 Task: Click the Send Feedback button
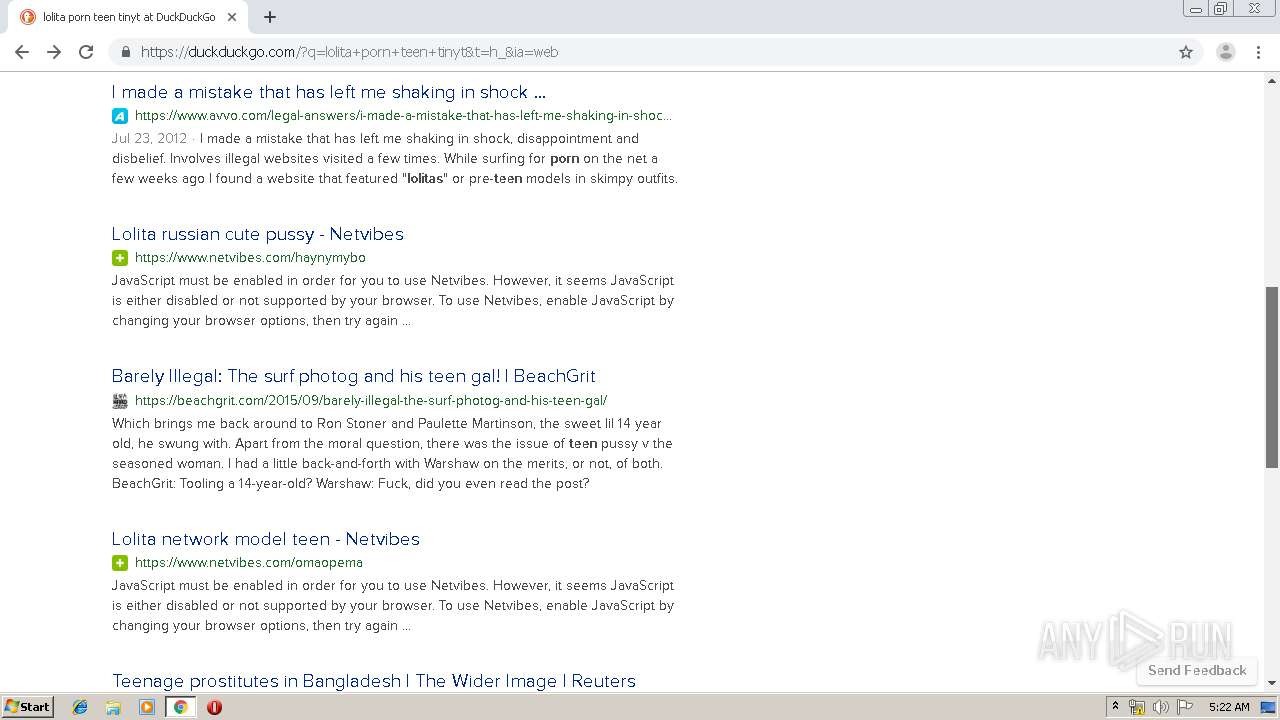(1197, 670)
